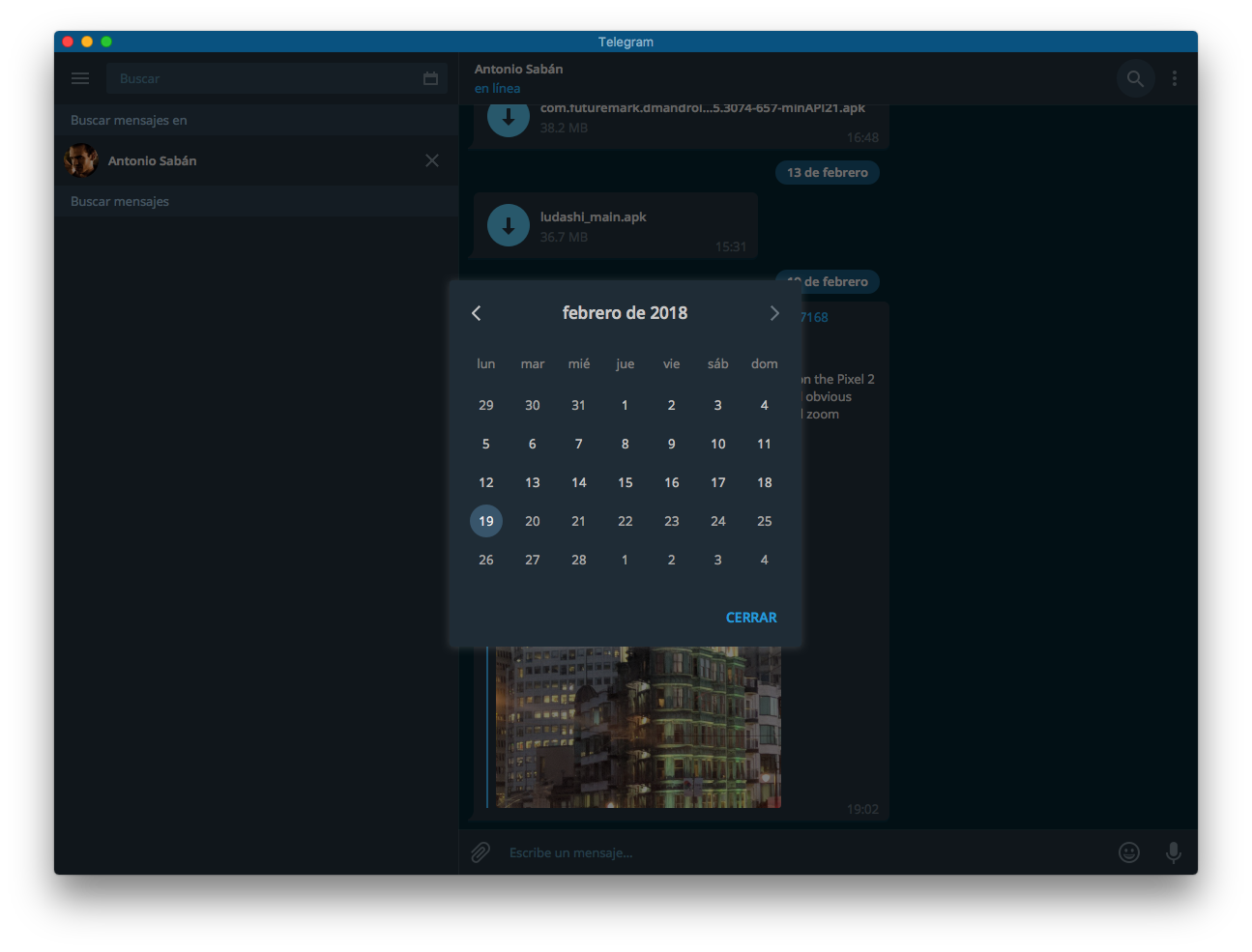The image size is (1252, 952).
Task: Click the attach file paperclip icon
Action: (x=480, y=852)
